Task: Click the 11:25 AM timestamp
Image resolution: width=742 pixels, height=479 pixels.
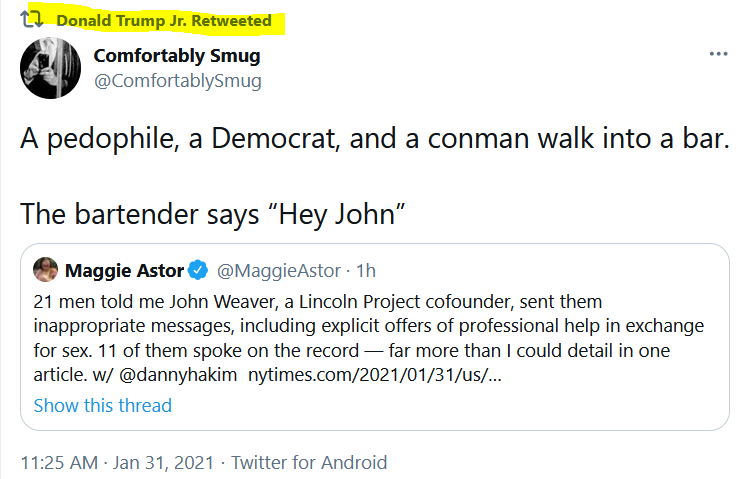Action: (x=59, y=462)
